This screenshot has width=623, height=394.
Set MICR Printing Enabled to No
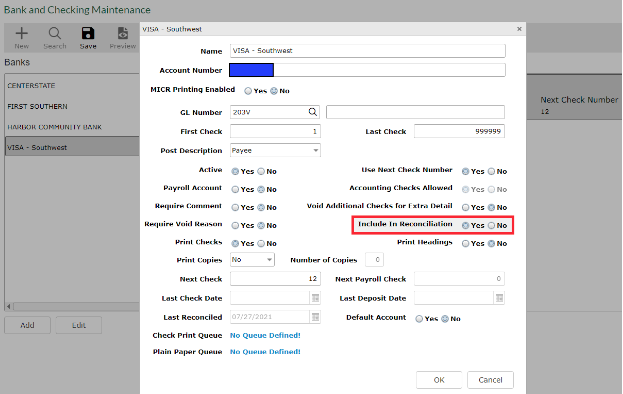tap(274, 91)
